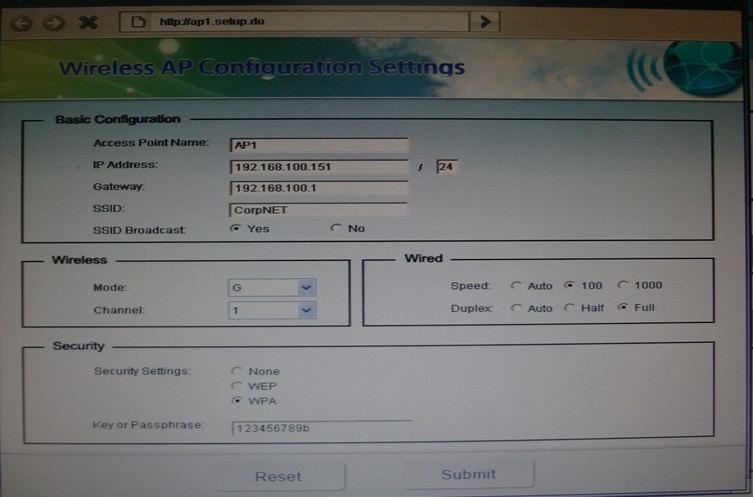
Task: Click the Reset button
Action: point(278,476)
